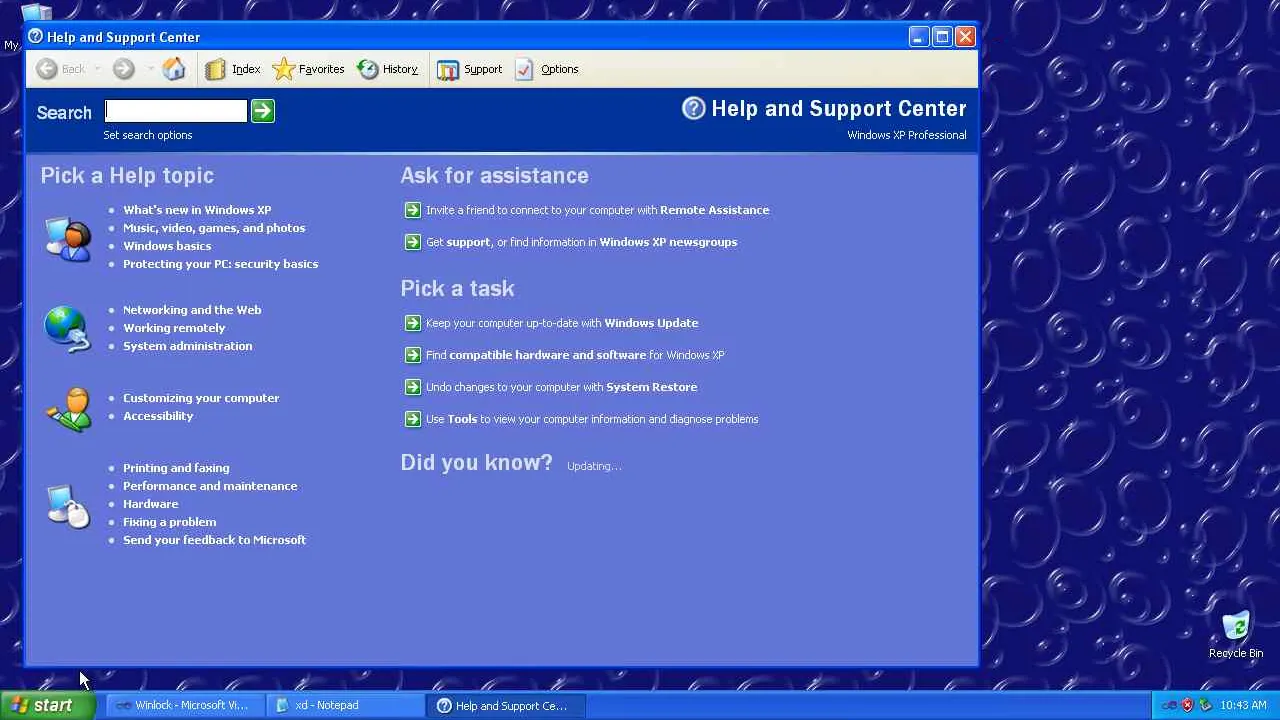
Task: Open Printing and faxing topic
Action: 176,468
